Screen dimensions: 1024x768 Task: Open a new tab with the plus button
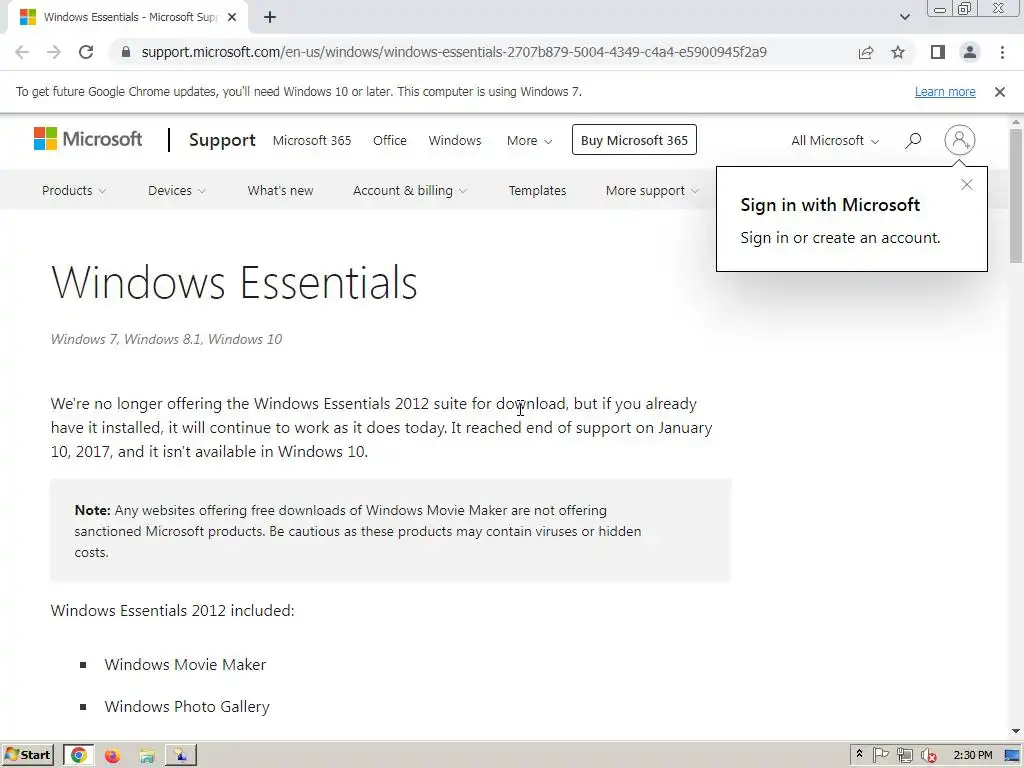click(x=270, y=18)
